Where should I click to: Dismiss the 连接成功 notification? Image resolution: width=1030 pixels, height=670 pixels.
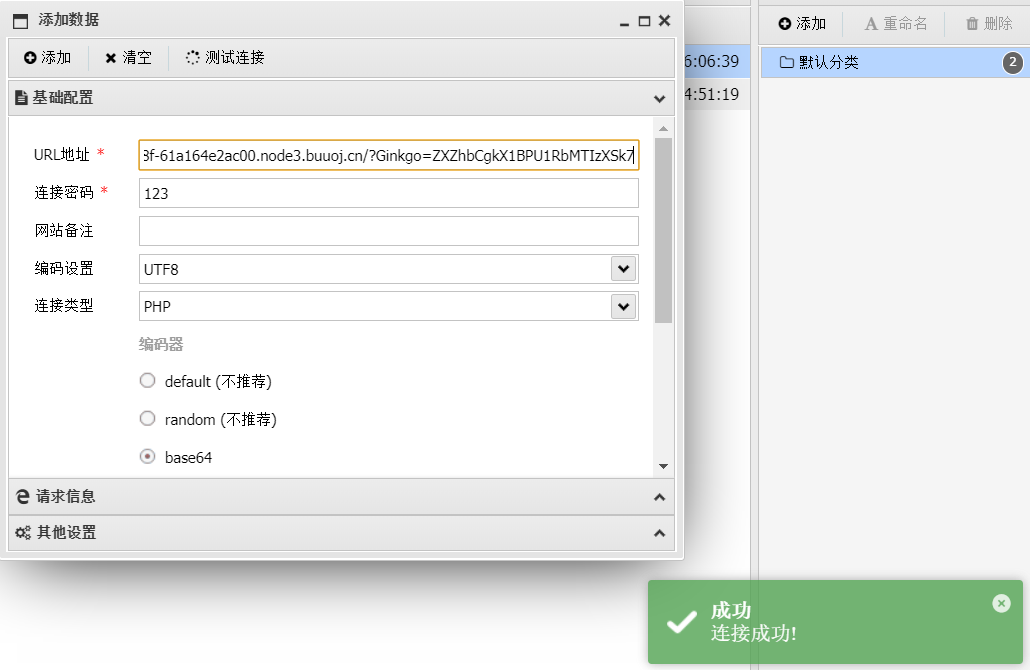pos(1001,603)
